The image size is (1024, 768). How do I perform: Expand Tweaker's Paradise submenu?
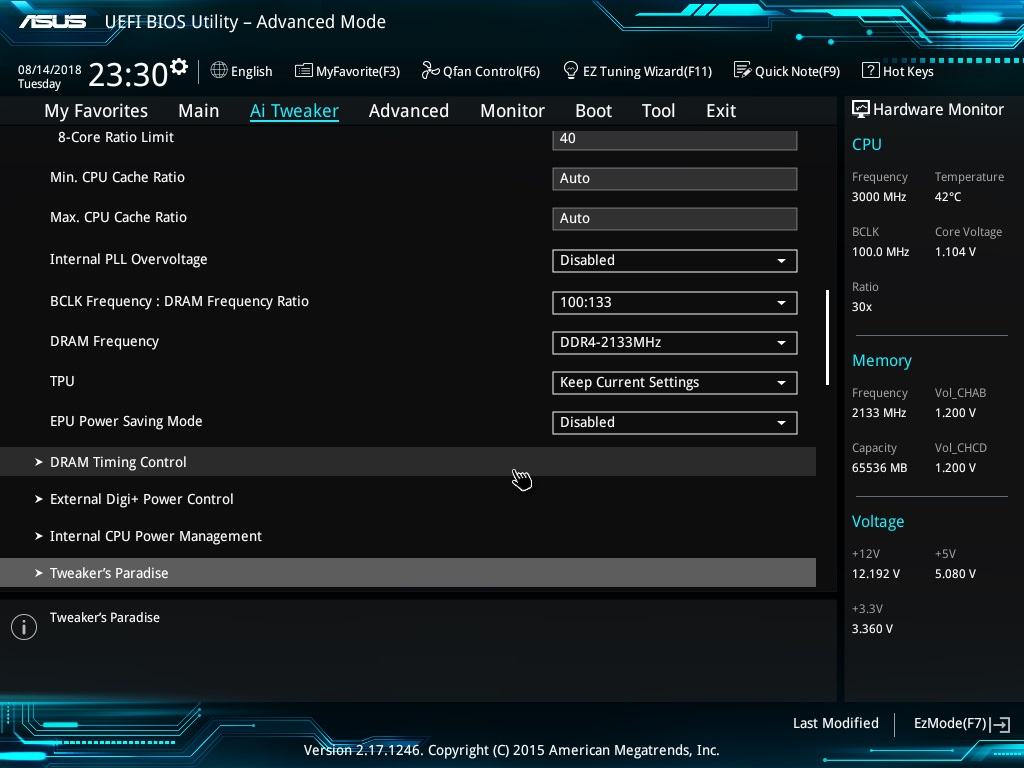tap(408, 573)
